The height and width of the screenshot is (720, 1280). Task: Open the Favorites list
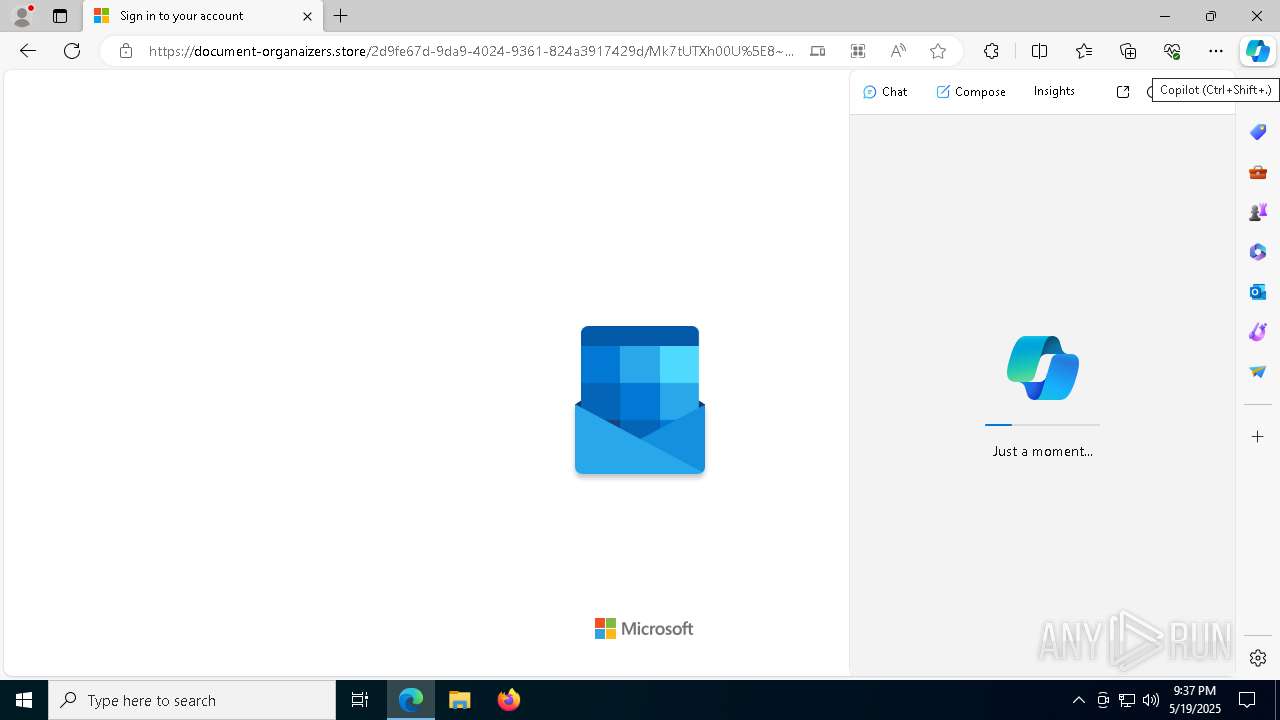point(1084,51)
